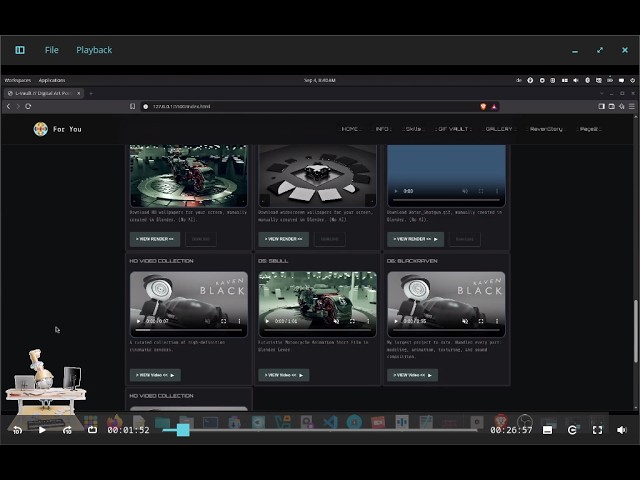
Task: Click View Render under widescreen wallpapers card
Action: point(283,239)
